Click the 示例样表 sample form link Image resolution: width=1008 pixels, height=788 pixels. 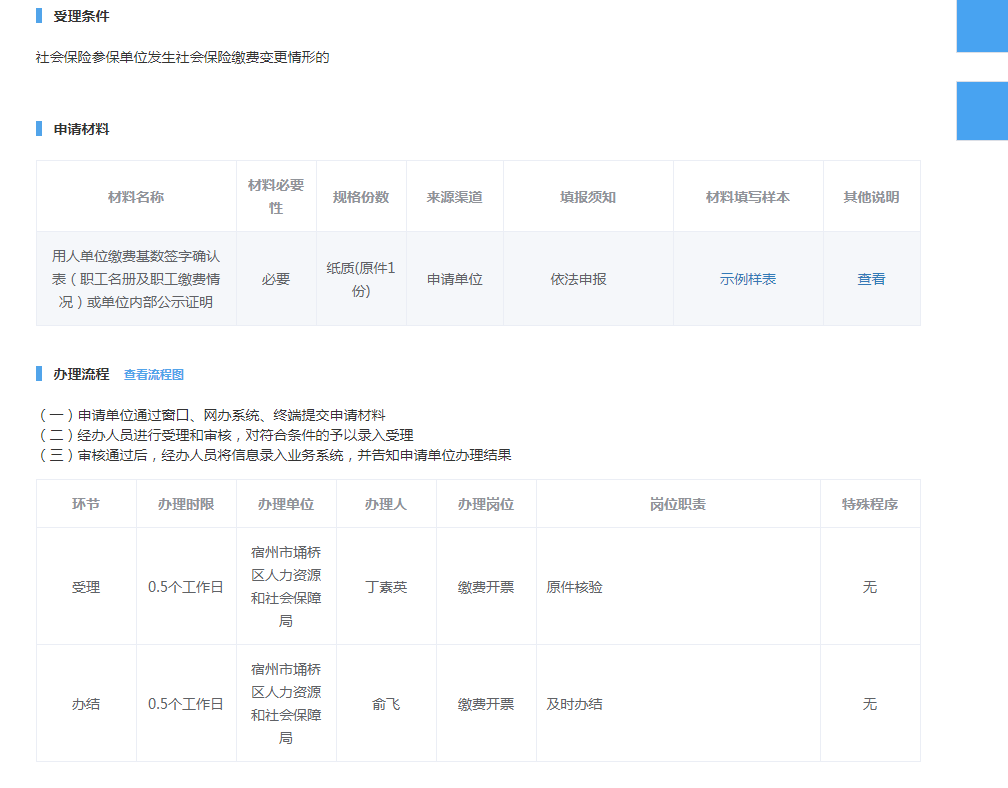coord(747,279)
